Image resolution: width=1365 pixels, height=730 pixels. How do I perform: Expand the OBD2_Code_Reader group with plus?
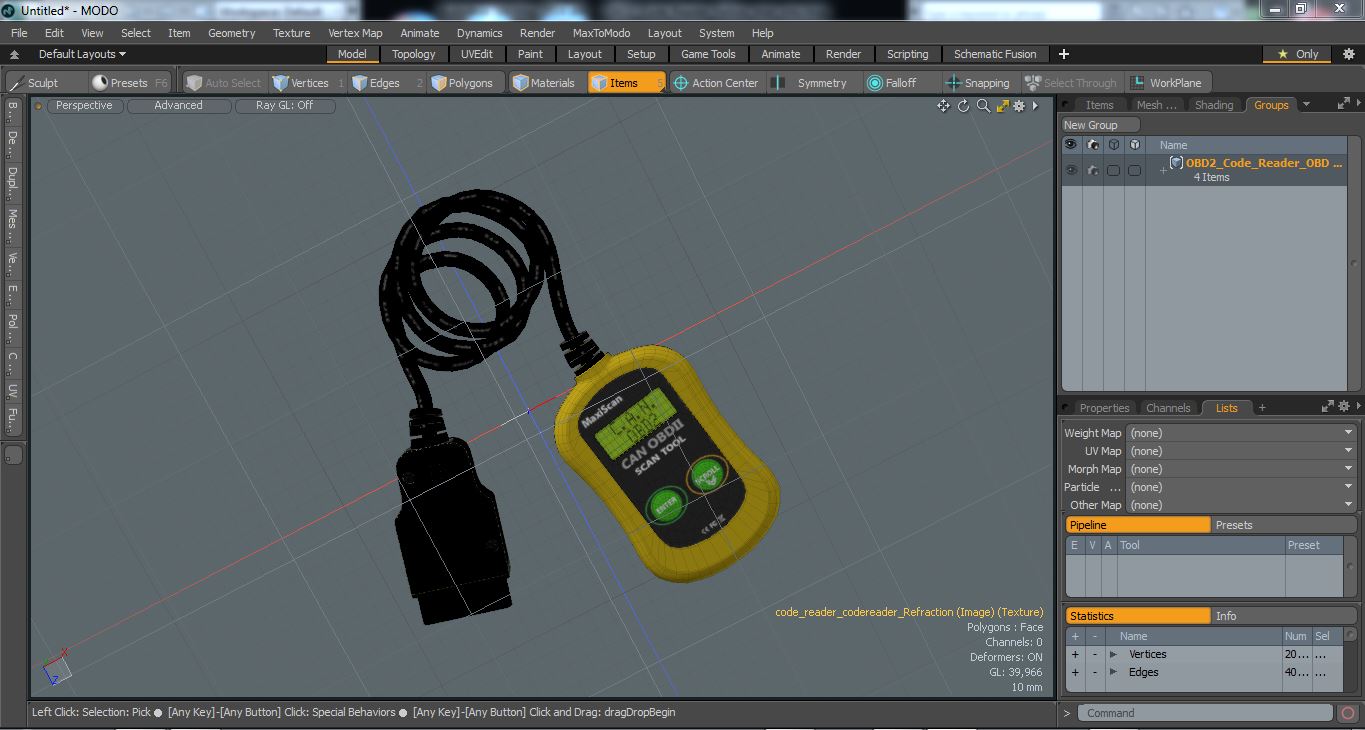click(1163, 170)
